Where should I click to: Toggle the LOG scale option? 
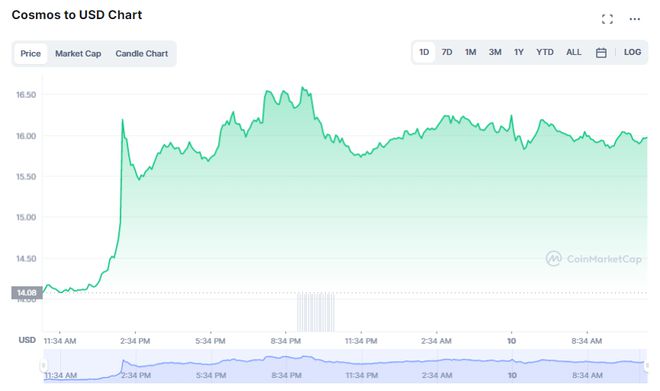tap(632, 52)
